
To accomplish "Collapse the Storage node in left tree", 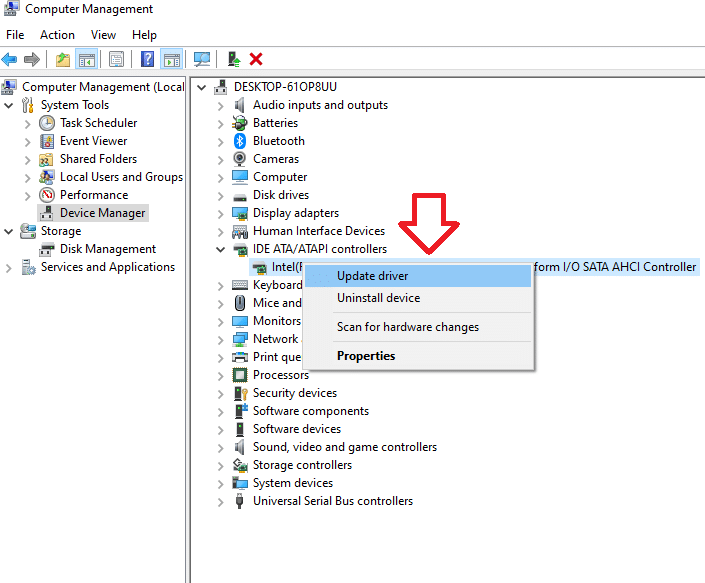I will pyautogui.click(x=9, y=231).
